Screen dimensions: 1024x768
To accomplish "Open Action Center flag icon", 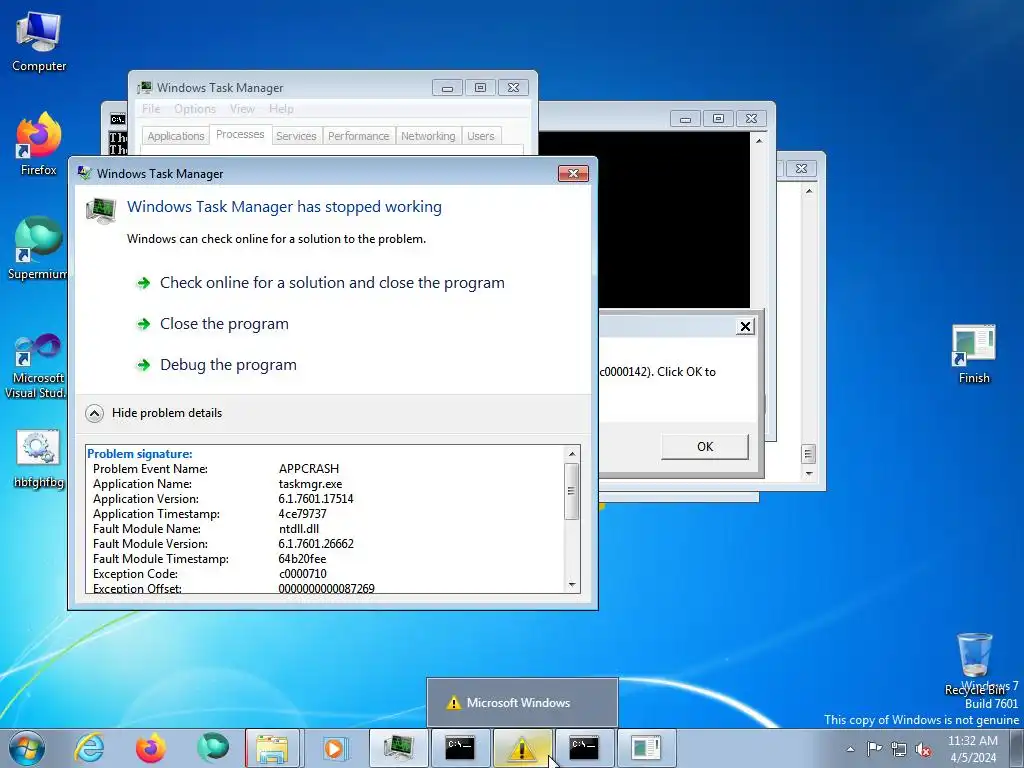I will (874, 749).
